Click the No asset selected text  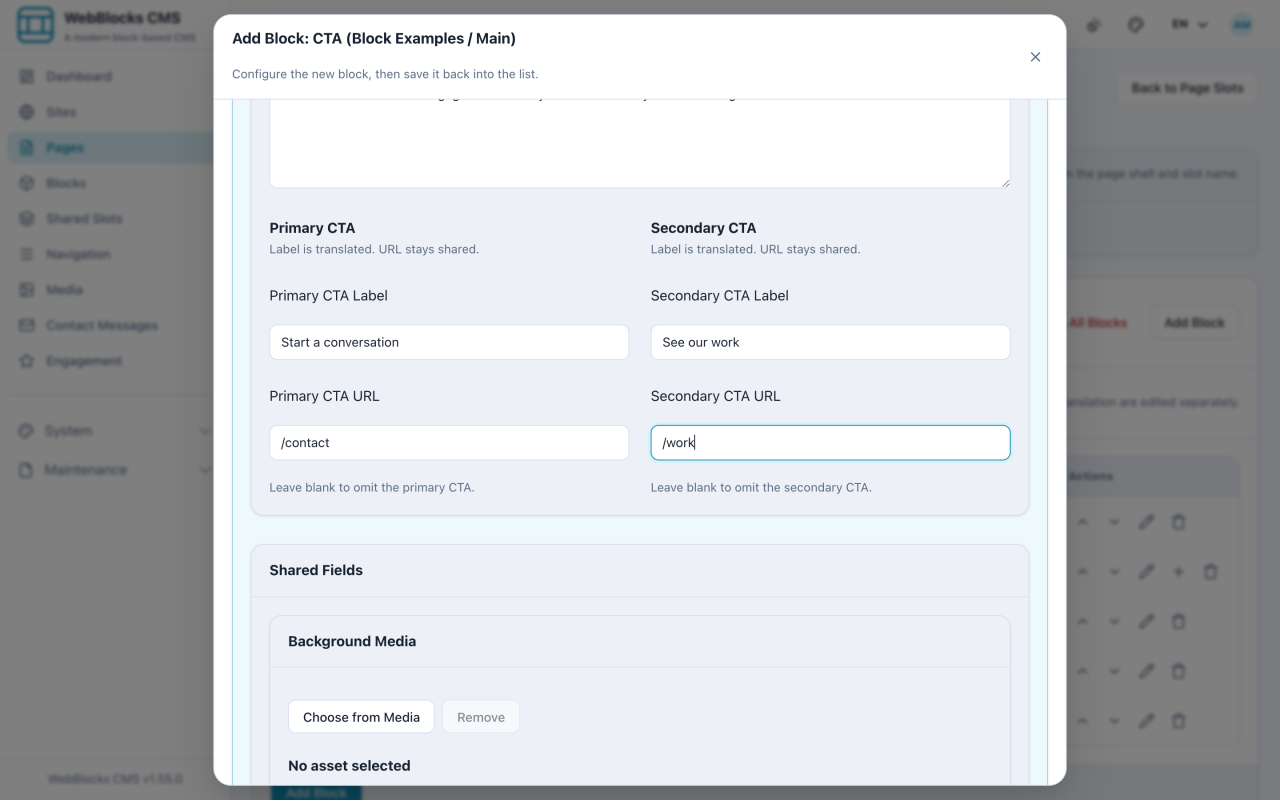click(349, 766)
